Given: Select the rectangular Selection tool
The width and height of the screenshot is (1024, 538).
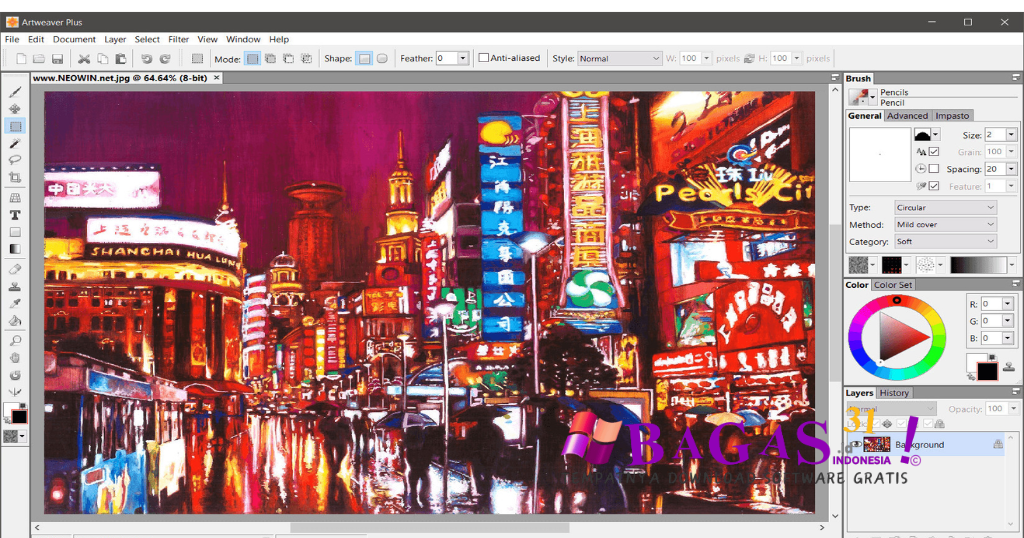Looking at the screenshot, I should [x=15, y=126].
